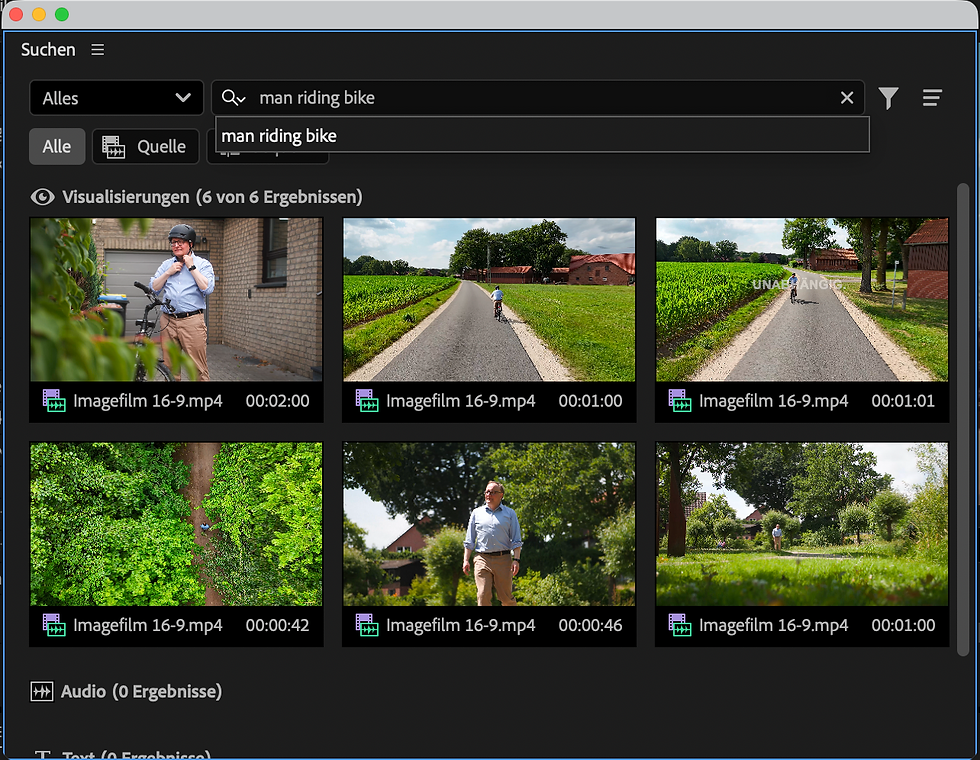
Task: Open the funnel filter options
Action: pos(888,98)
